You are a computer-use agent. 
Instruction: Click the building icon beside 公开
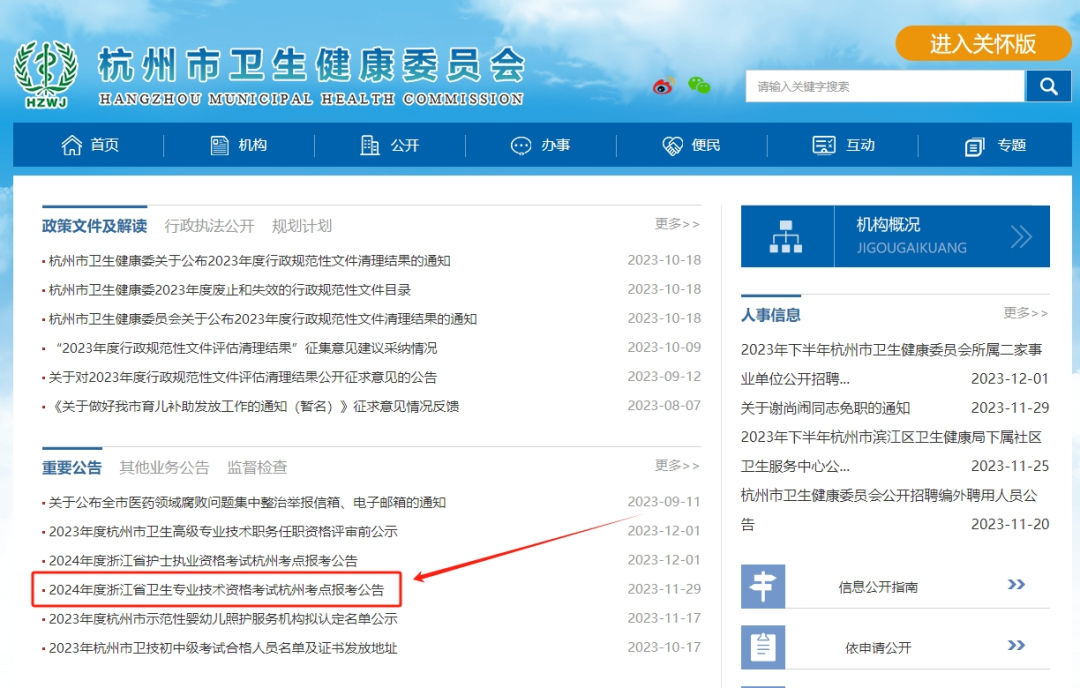(370, 145)
